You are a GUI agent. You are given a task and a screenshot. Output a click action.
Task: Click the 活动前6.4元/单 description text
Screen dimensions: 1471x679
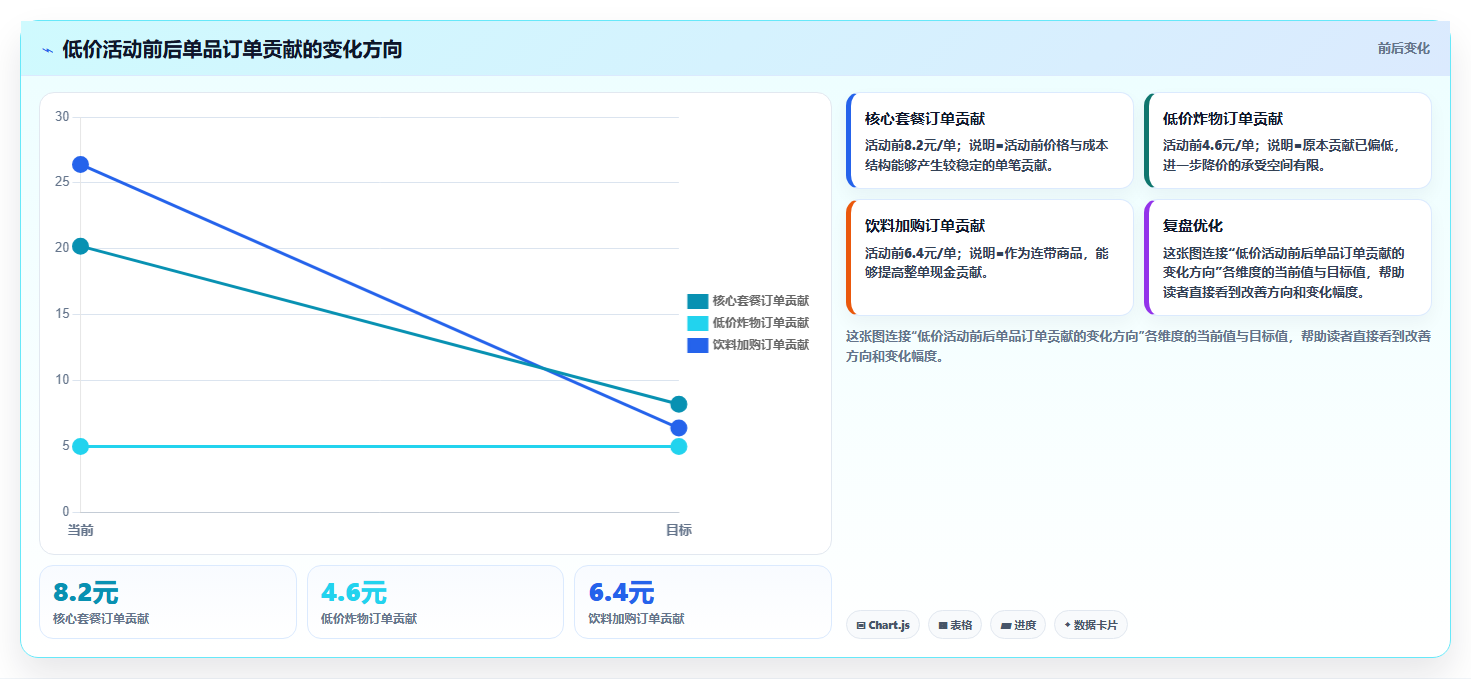(987, 262)
